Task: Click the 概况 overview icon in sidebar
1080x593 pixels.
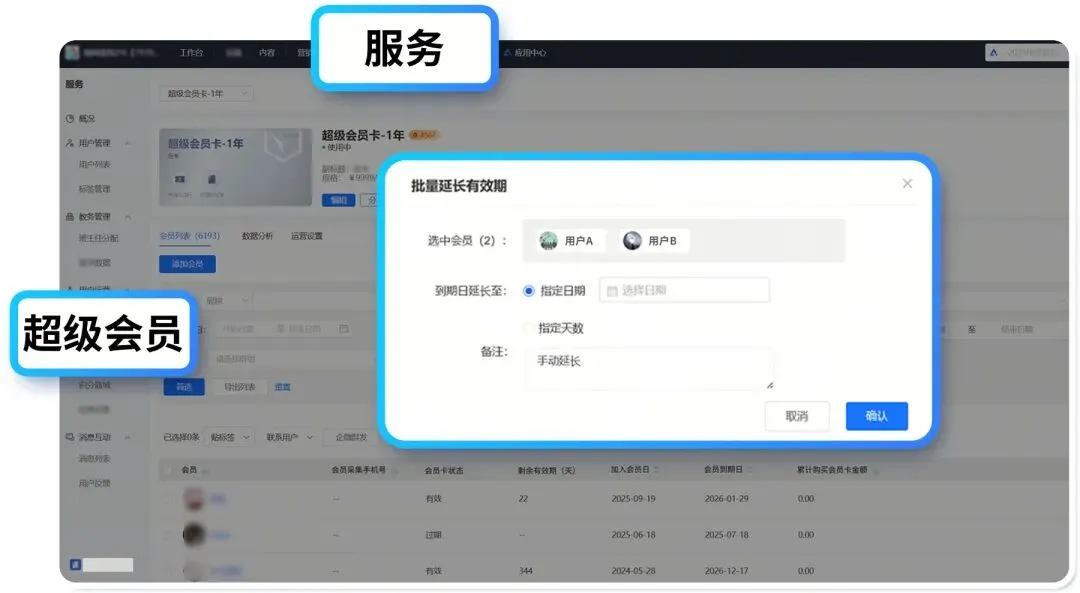Action: [70, 119]
